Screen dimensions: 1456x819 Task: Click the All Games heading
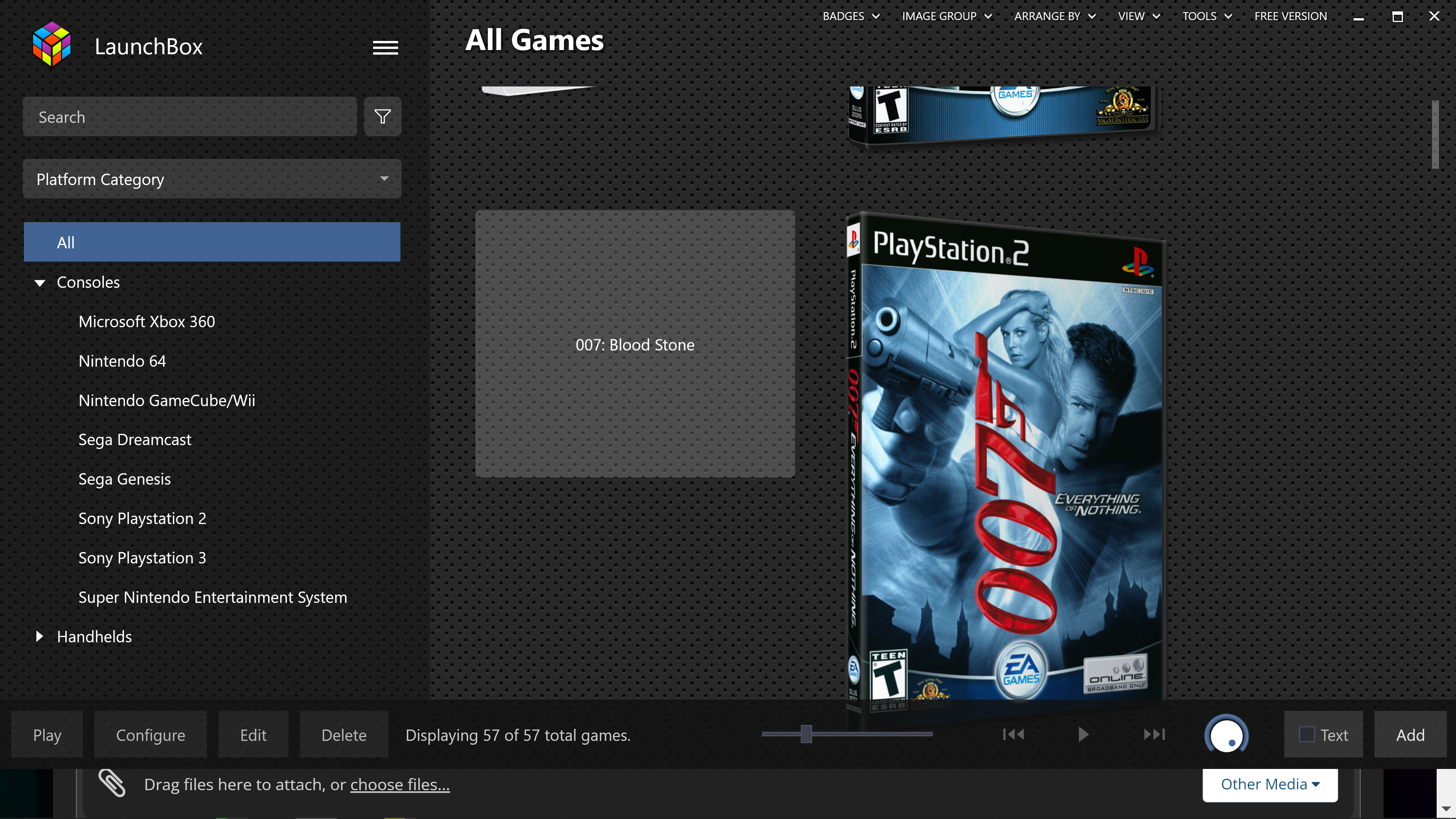pyautogui.click(x=534, y=40)
